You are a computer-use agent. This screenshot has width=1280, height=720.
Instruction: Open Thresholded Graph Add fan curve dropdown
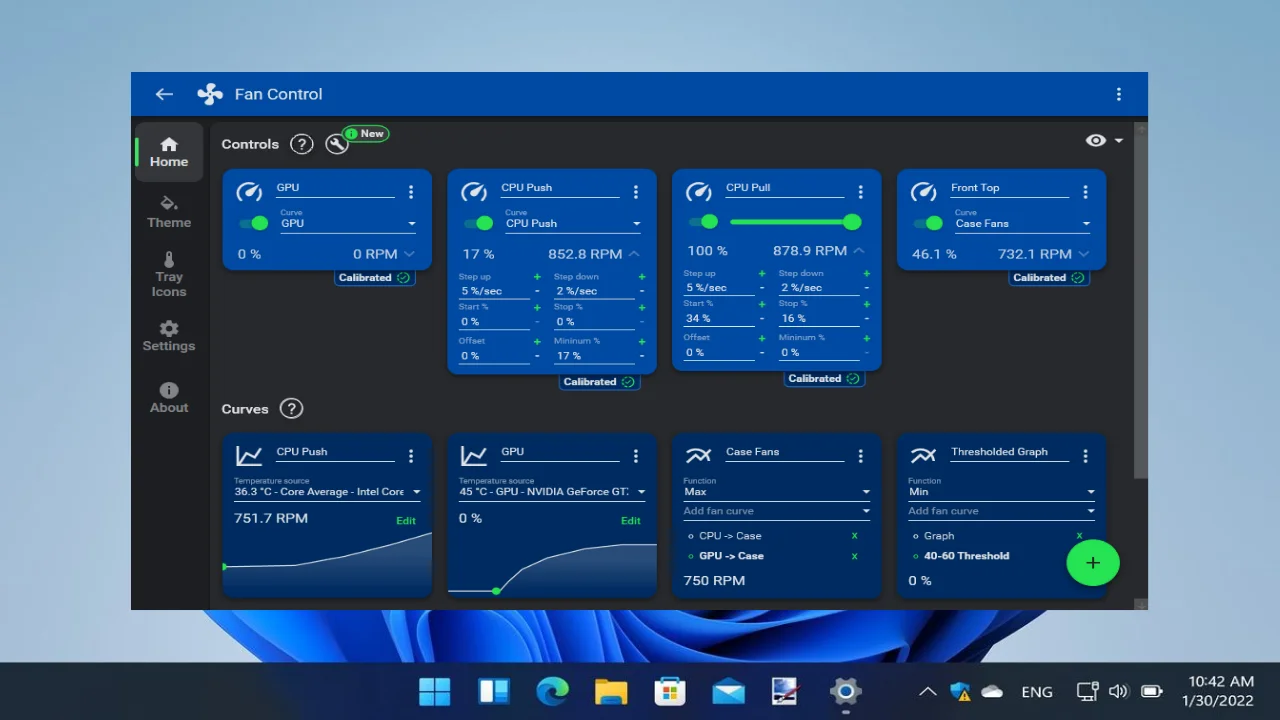(x=1002, y=511)
